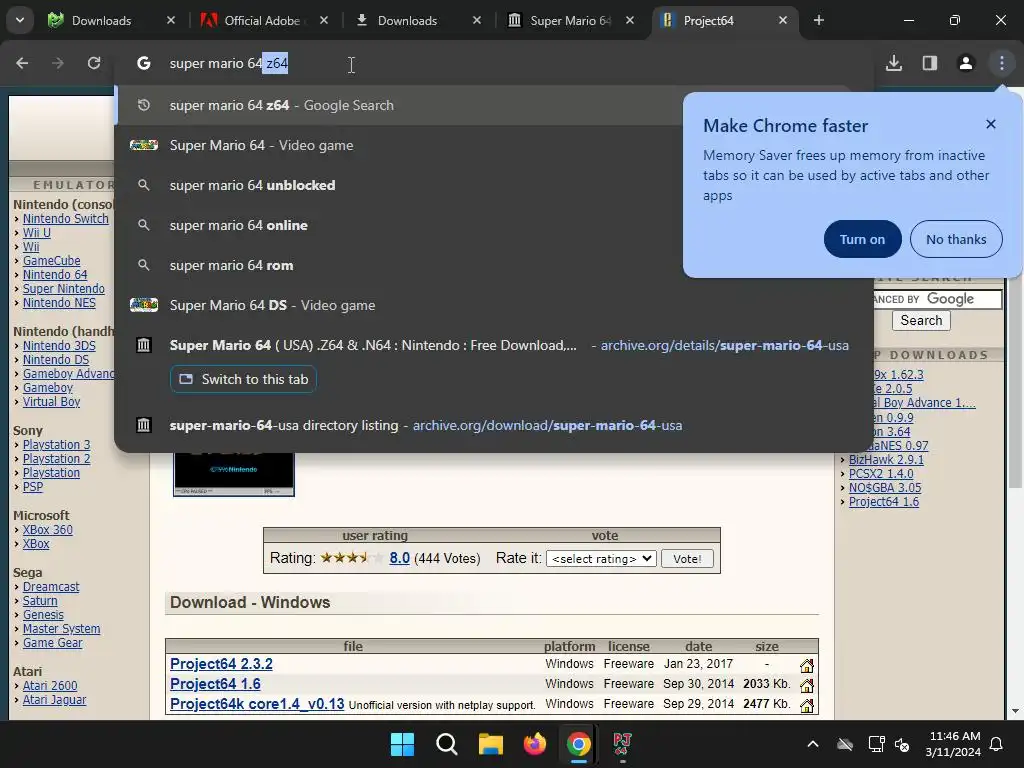Open Playstation 2 emulators link

click(56, 459)
